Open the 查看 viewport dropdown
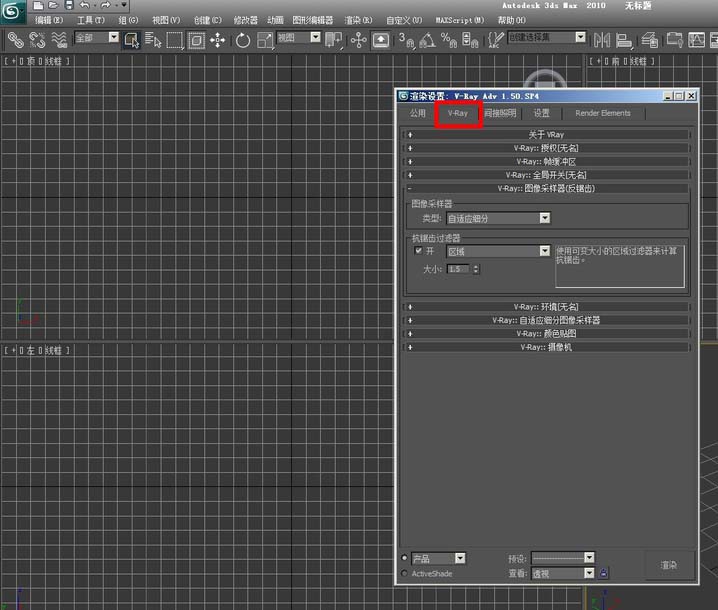 pos(563,573)
